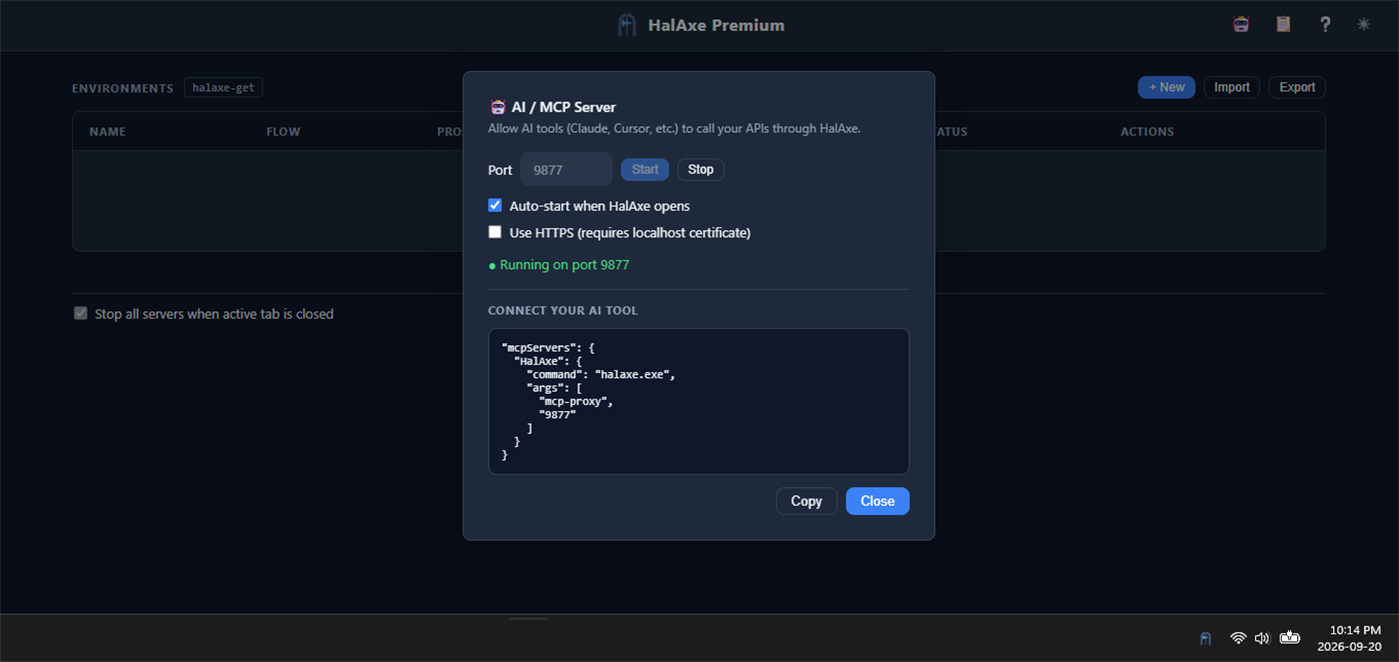This screenshot has height=662, width=1399.
Task: Click the + New environment button
Action: click(x=1166, y=87)
